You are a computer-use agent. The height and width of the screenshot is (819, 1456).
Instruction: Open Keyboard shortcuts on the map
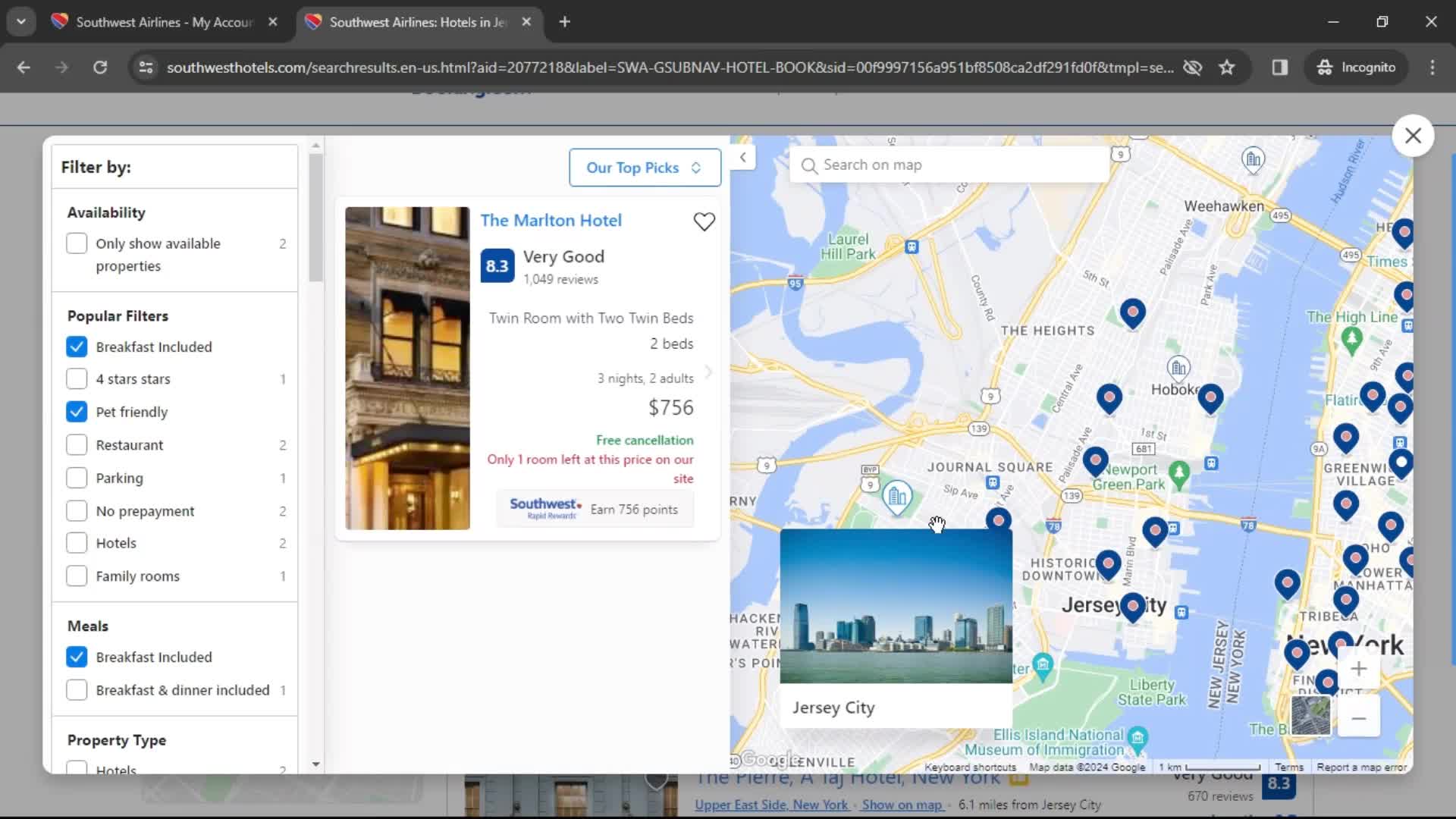[970, 767]
